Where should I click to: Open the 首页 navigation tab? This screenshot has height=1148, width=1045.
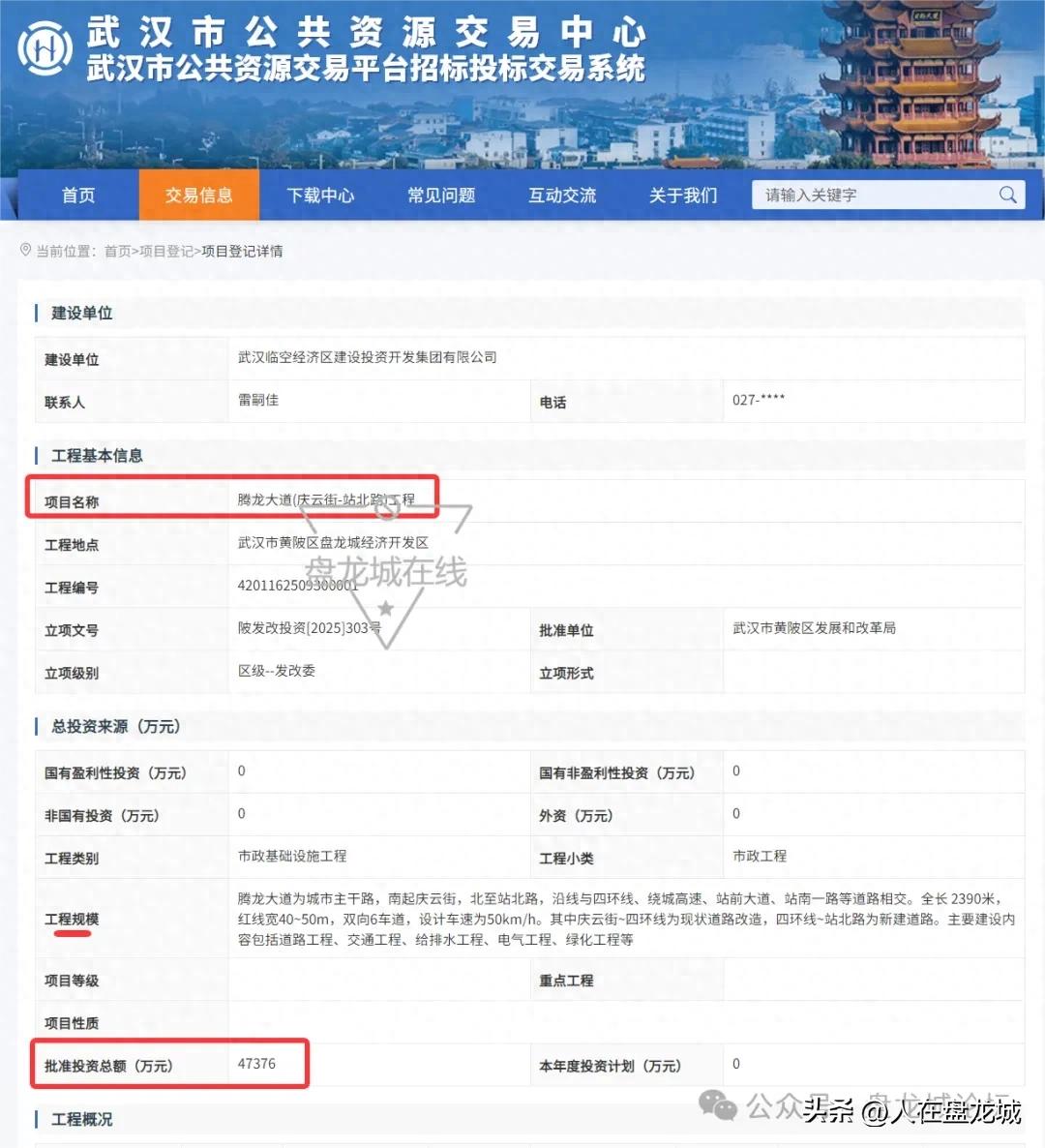click(x=78, y=195)
